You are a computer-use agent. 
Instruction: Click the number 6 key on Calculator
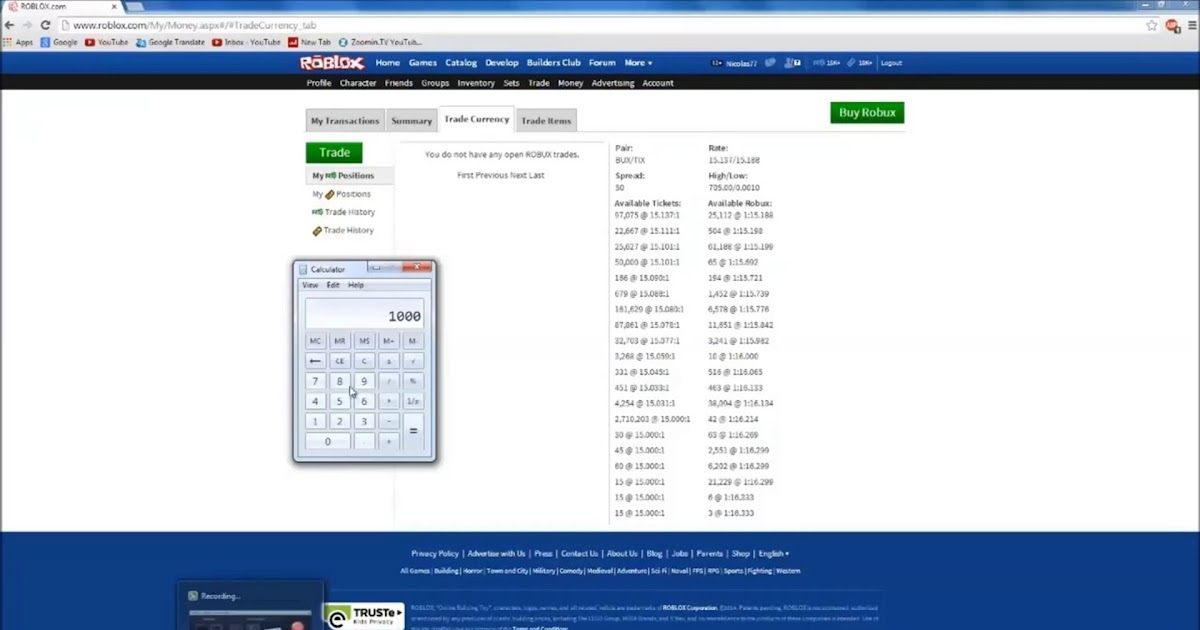[364, 401]
